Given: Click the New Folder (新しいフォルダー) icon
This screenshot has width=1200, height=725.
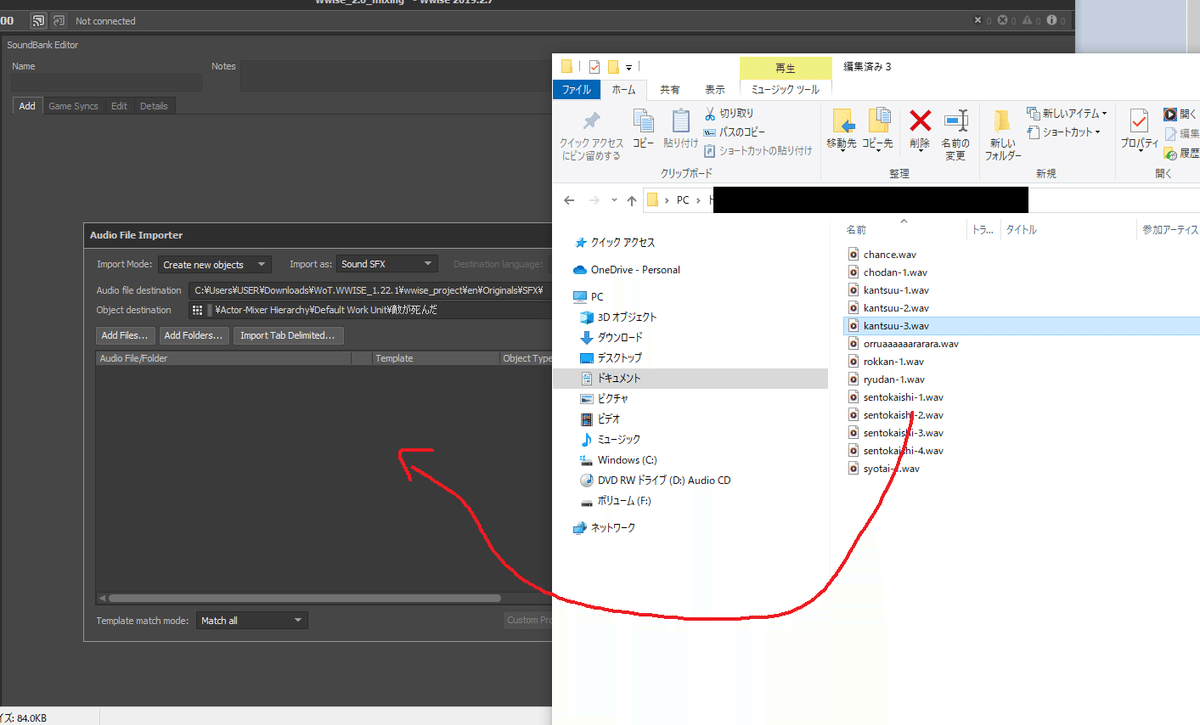Looking at the screenshot, I should pos(1002,121).
